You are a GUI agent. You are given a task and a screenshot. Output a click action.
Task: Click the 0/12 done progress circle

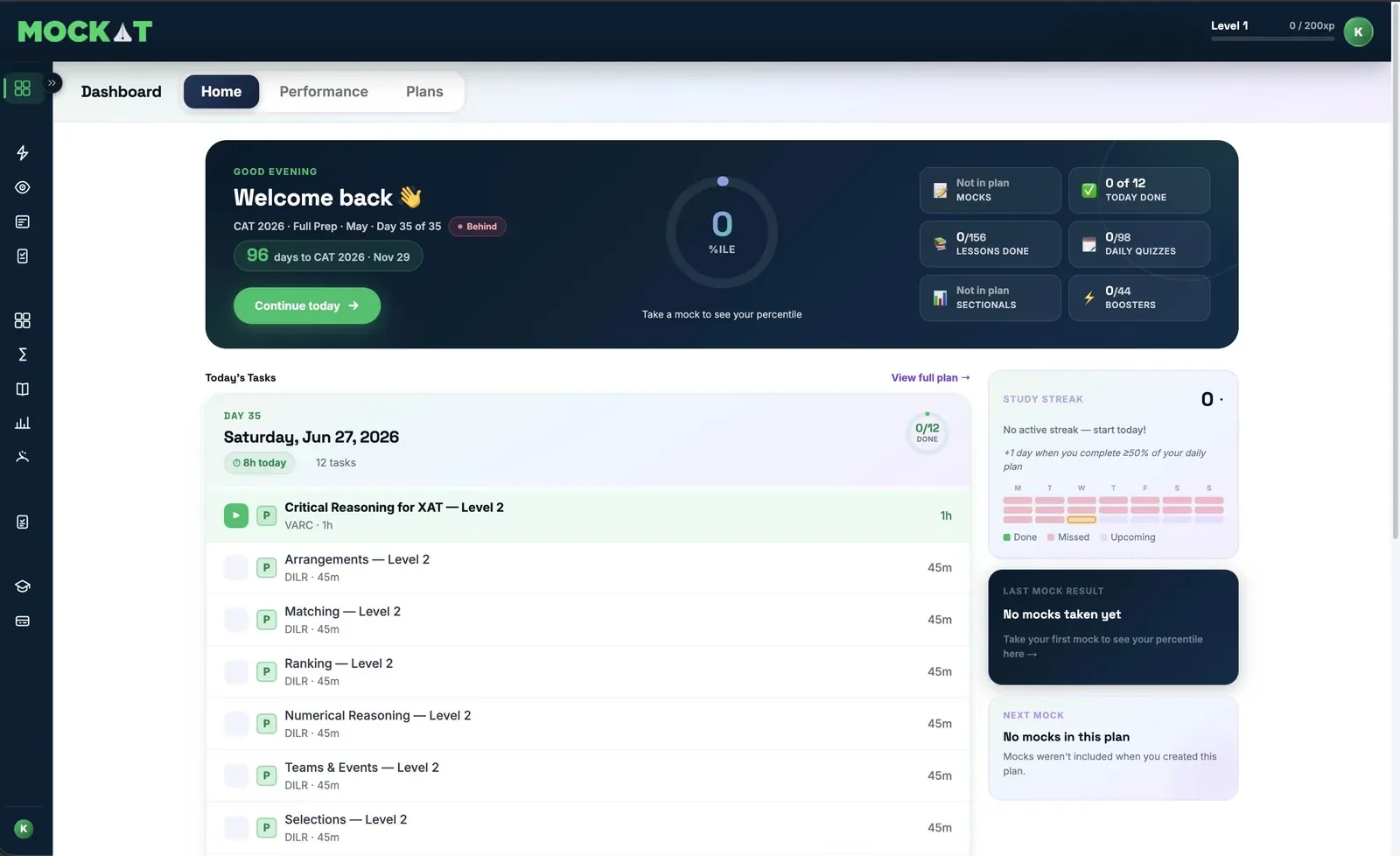(x=927, y=432)
